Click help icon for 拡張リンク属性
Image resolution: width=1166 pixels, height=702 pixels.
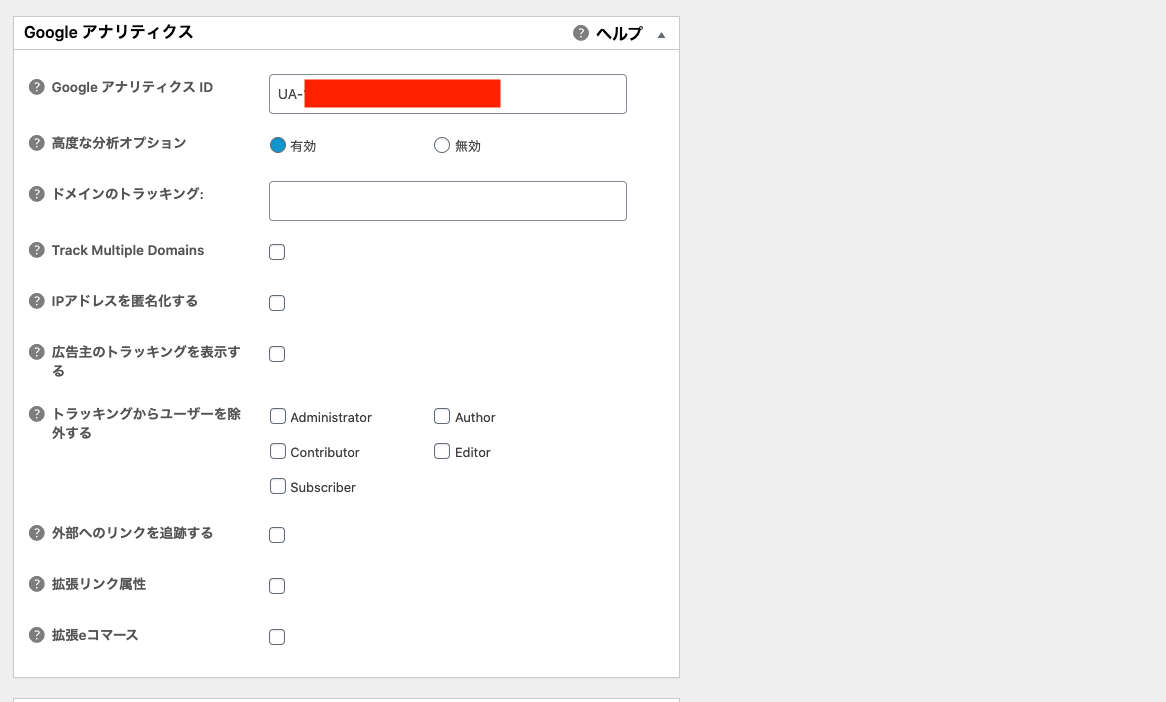point(36,584)
